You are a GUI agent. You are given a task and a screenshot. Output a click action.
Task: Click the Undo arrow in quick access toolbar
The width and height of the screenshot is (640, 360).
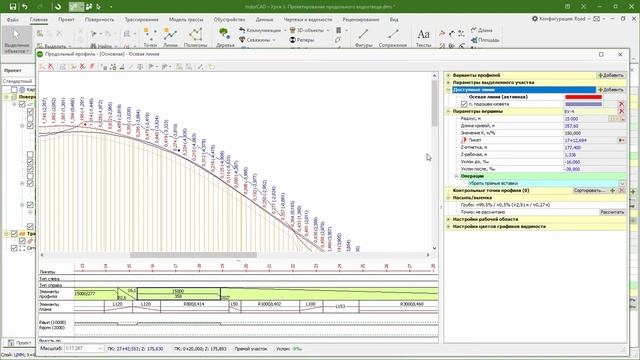tap(25, 7)
